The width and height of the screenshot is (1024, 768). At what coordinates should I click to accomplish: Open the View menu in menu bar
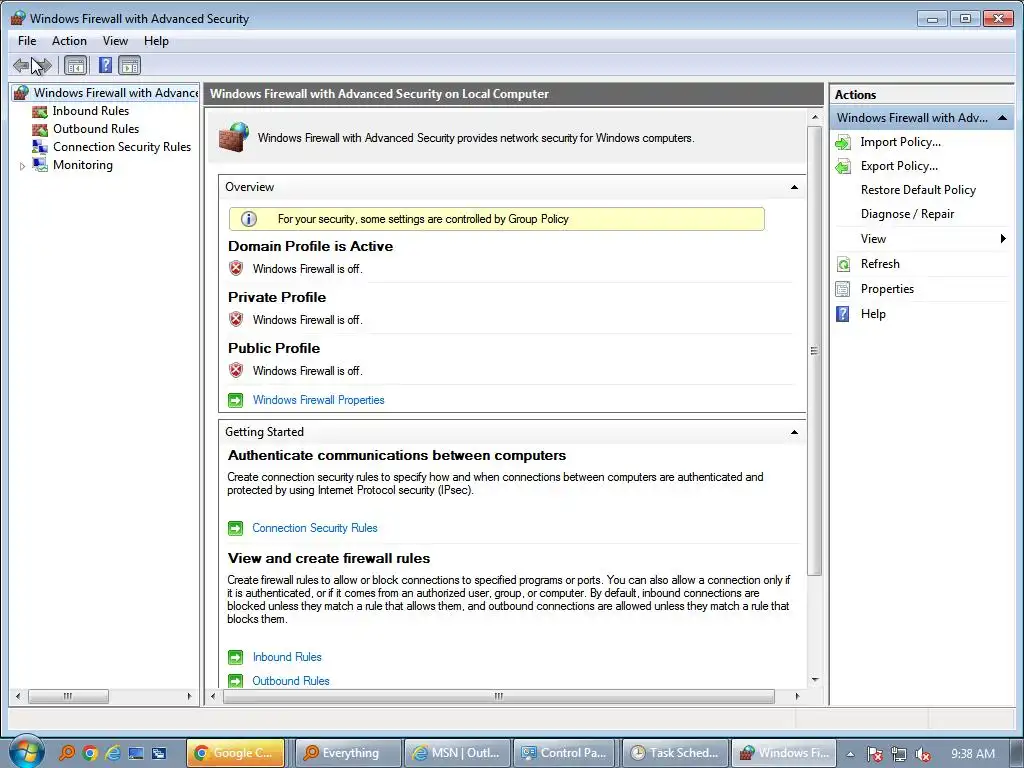[115, 40]
